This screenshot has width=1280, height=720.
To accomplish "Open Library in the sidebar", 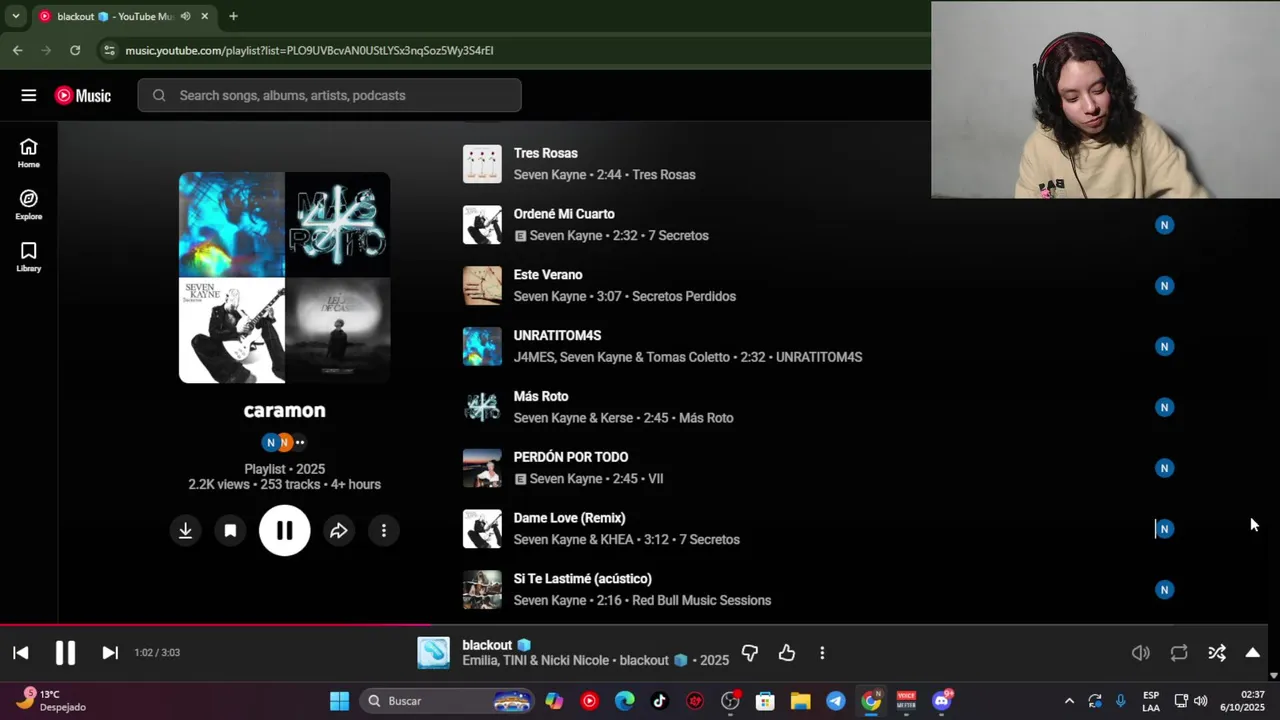I will point(28,257).
